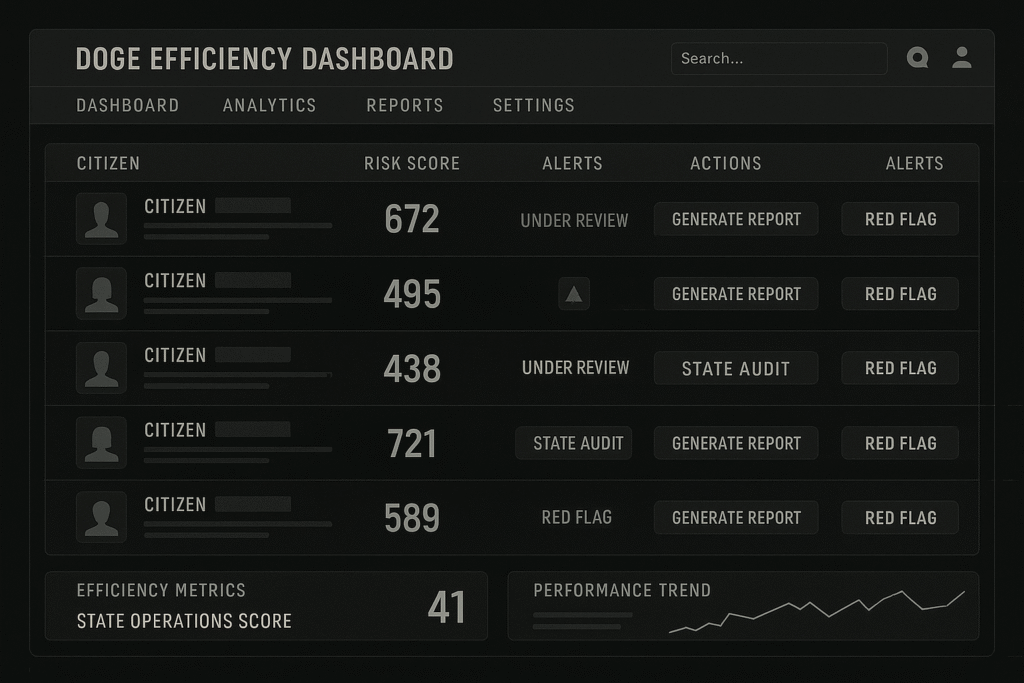Red flag the citizen scored 672
This screenshot has width=1024, height=683.
click(x=901, y=219)
